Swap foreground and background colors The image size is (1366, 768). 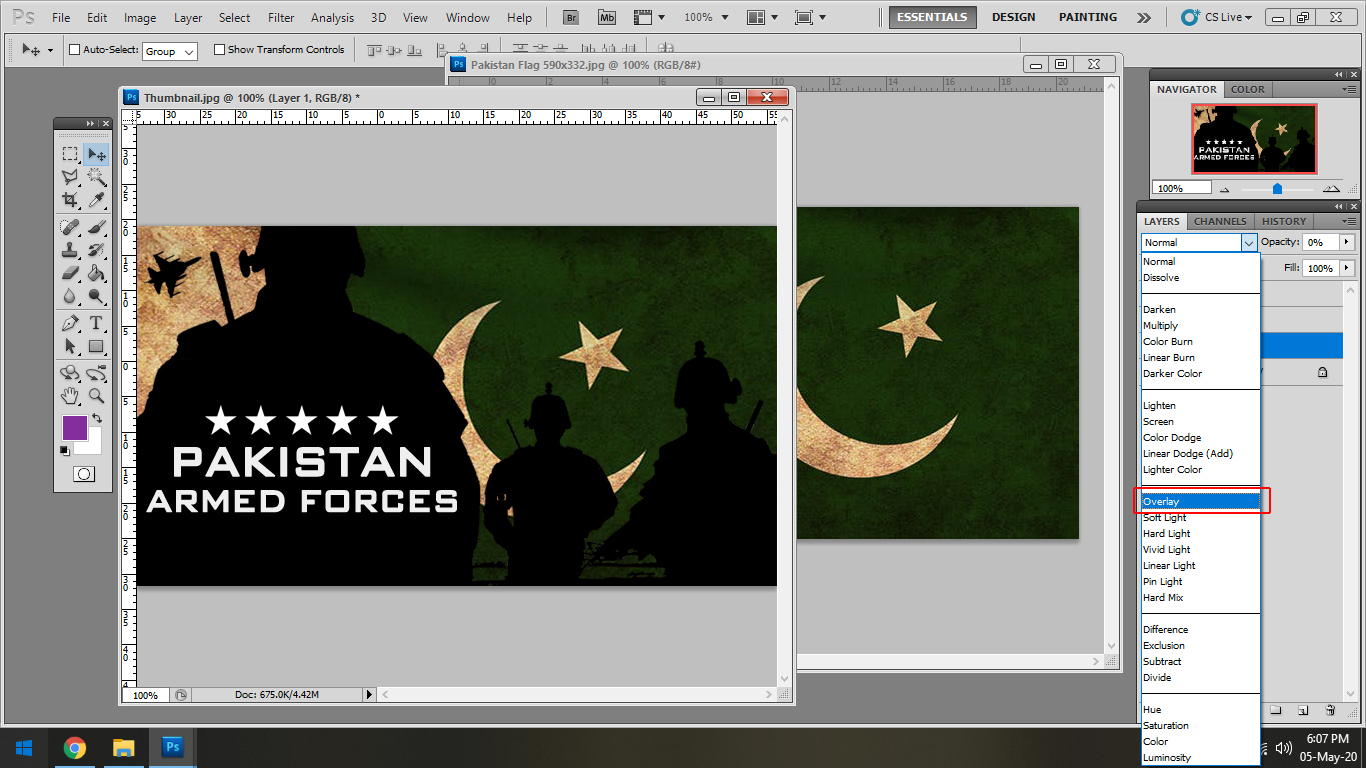[97, 418]
